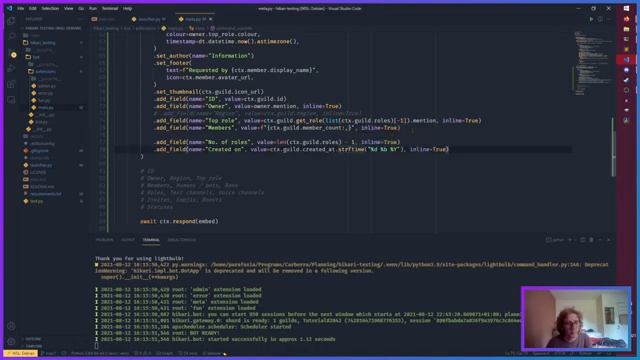
Task: Open the Go menu
Action: click(81, 8)
